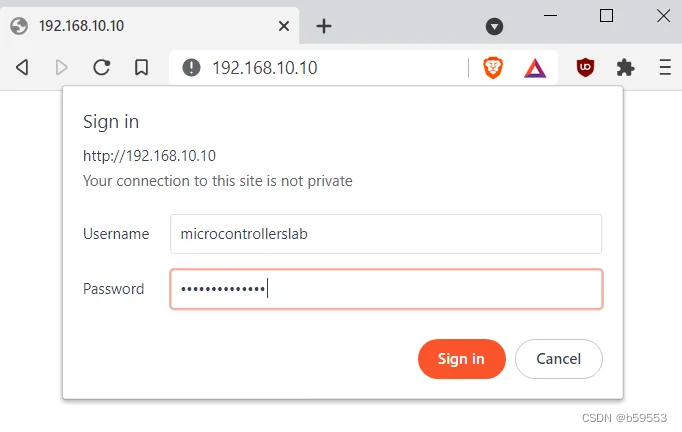Open the Brave main menu

[x=665, y=67]
